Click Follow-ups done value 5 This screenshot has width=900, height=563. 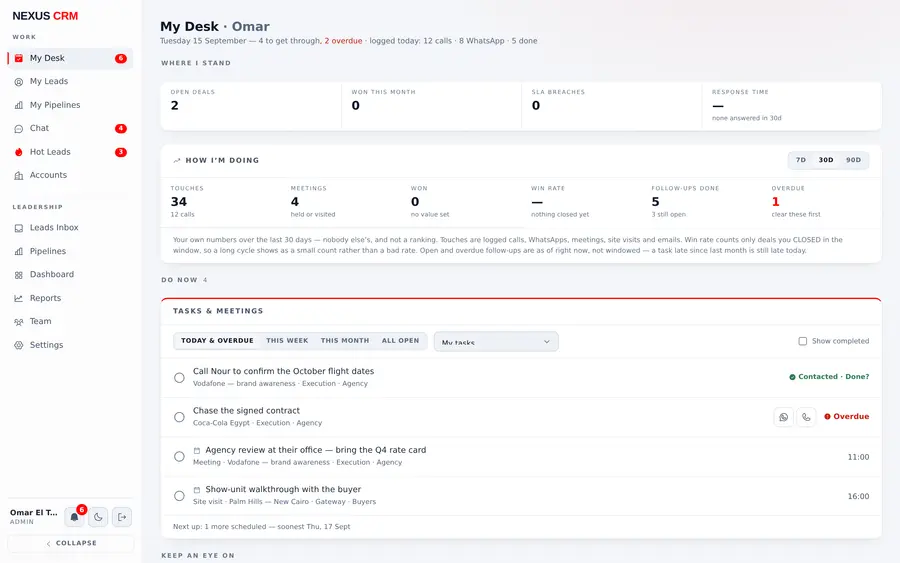655,202
